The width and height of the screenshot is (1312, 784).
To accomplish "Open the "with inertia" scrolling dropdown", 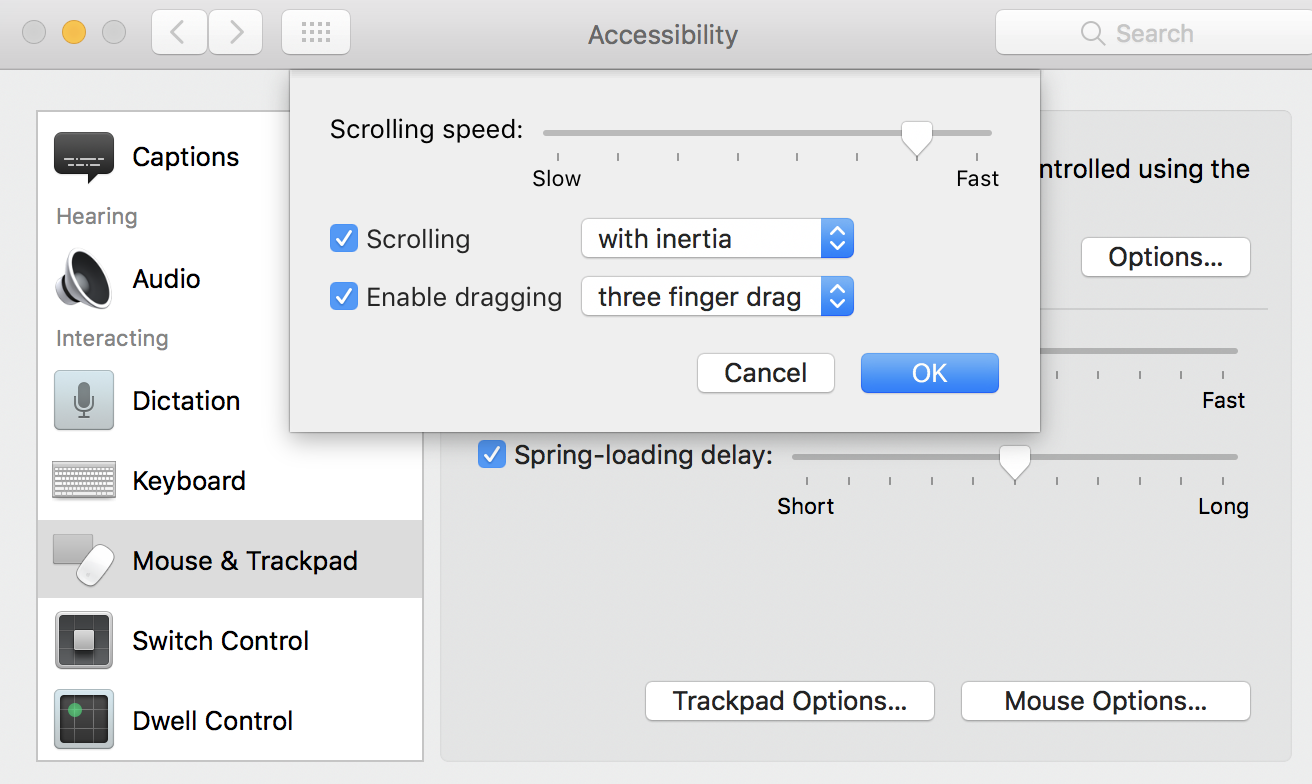I will point(717,239).
